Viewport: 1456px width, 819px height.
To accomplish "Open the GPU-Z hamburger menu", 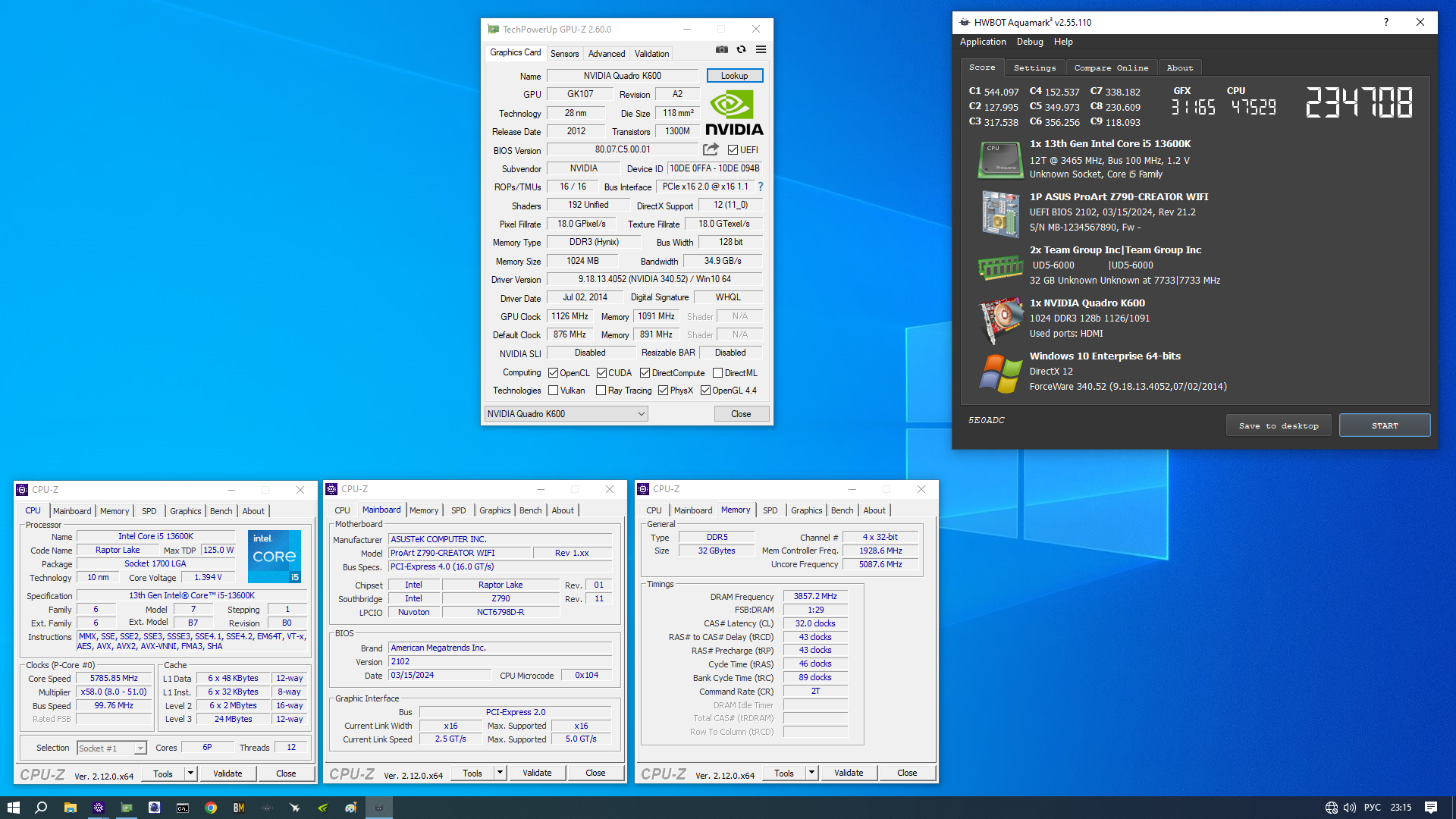I will click(x=761, y=50).
